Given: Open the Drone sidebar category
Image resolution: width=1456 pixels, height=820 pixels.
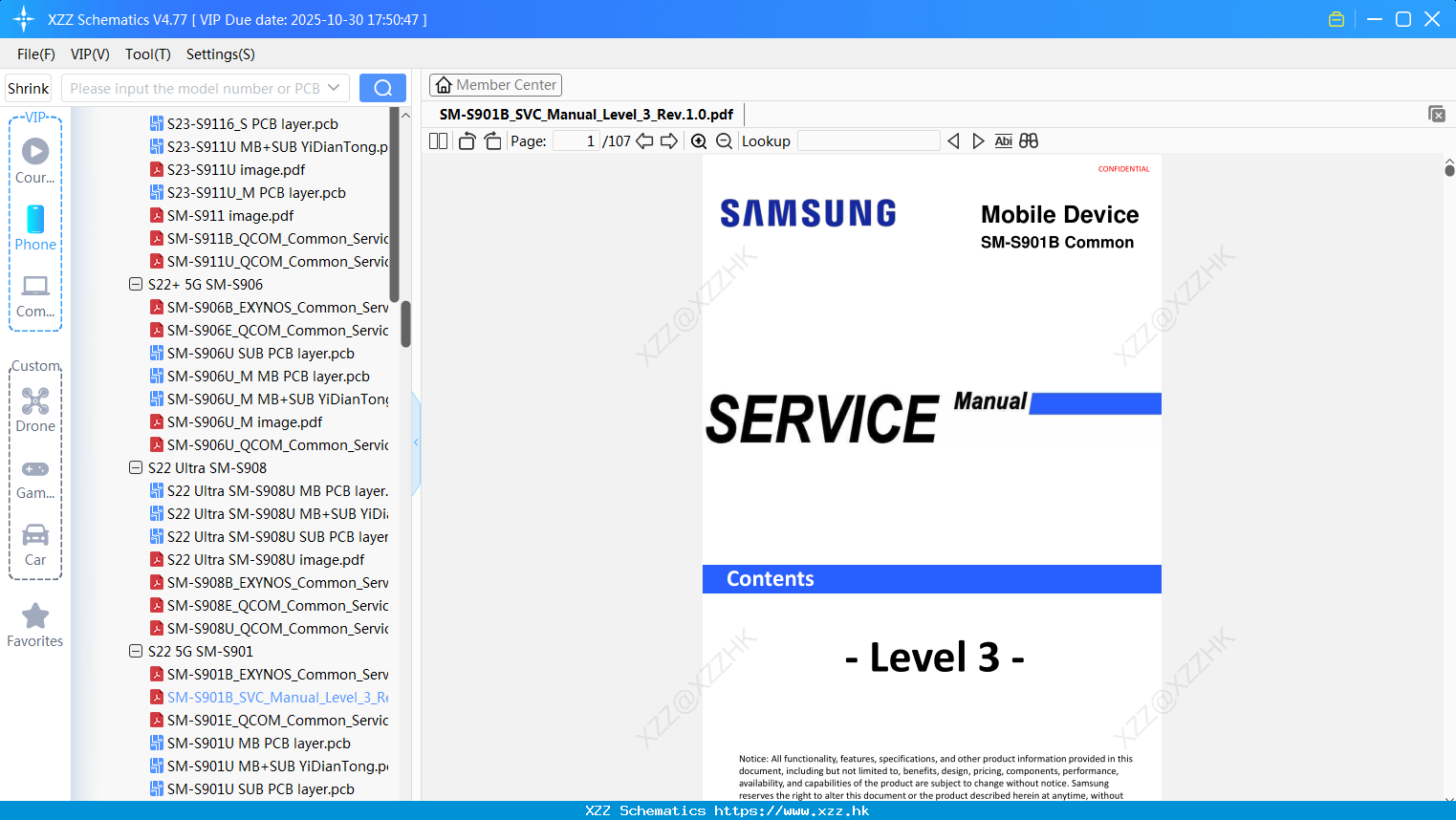Looking at the screenshot, I should point(35,410).
